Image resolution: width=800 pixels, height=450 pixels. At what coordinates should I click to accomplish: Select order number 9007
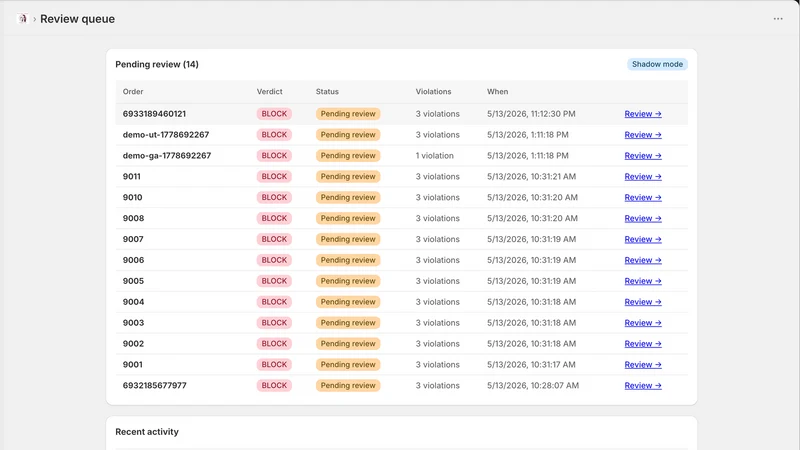(x=133, y=239)
